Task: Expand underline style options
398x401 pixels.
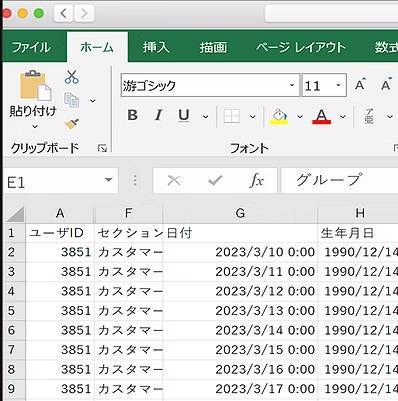Action: [x=206, y=116]
